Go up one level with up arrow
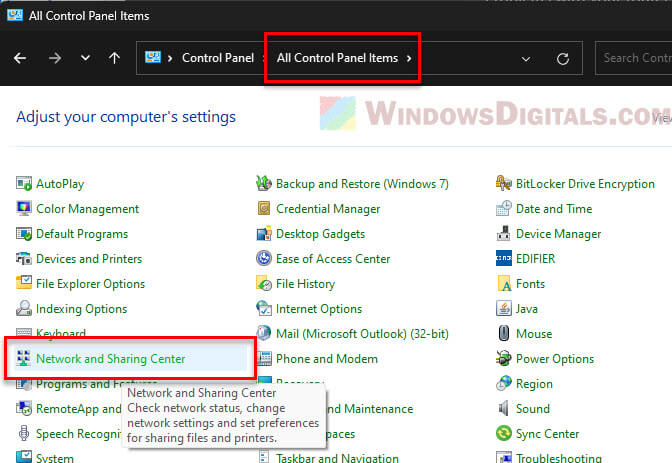 click(x=114, y=58)
